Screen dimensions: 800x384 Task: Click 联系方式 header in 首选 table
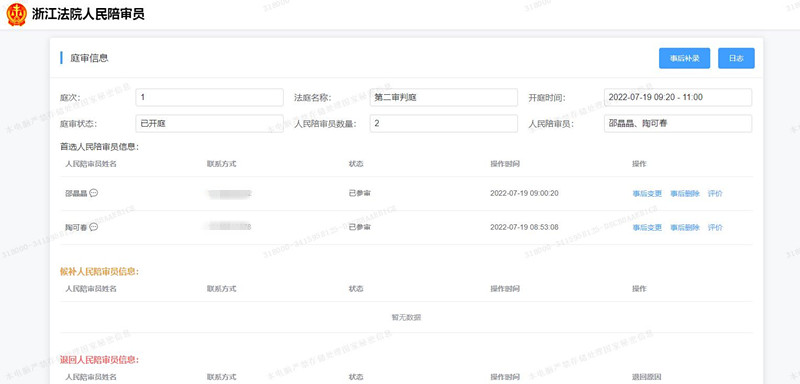click(x=221, y=164)
